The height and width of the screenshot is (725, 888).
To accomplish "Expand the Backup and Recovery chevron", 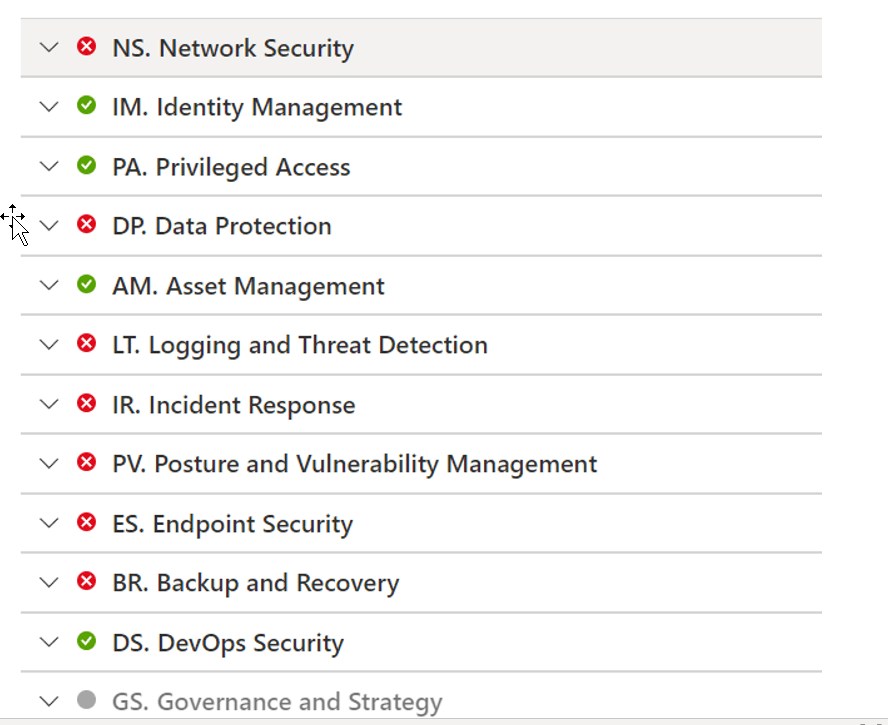I will (x=49, y=582).
